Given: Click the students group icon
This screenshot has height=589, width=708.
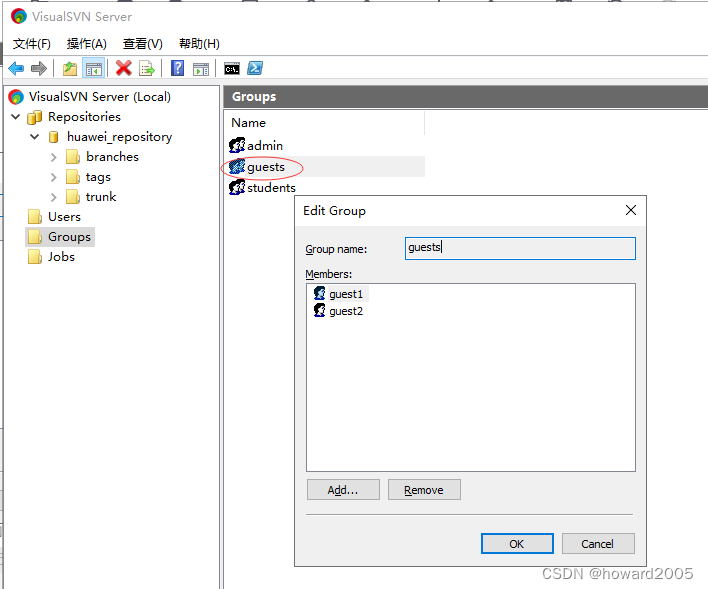Looking at the screenshot, I should [x=237, y=187].
